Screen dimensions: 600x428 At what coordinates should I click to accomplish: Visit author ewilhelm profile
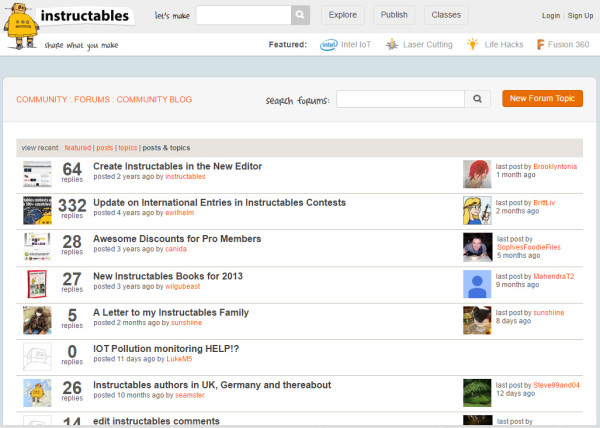click(x=179, y=213)
